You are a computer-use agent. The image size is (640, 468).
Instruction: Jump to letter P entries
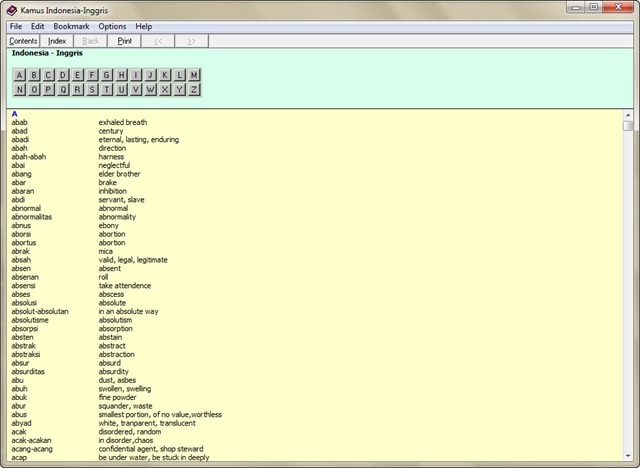(48, 90)
